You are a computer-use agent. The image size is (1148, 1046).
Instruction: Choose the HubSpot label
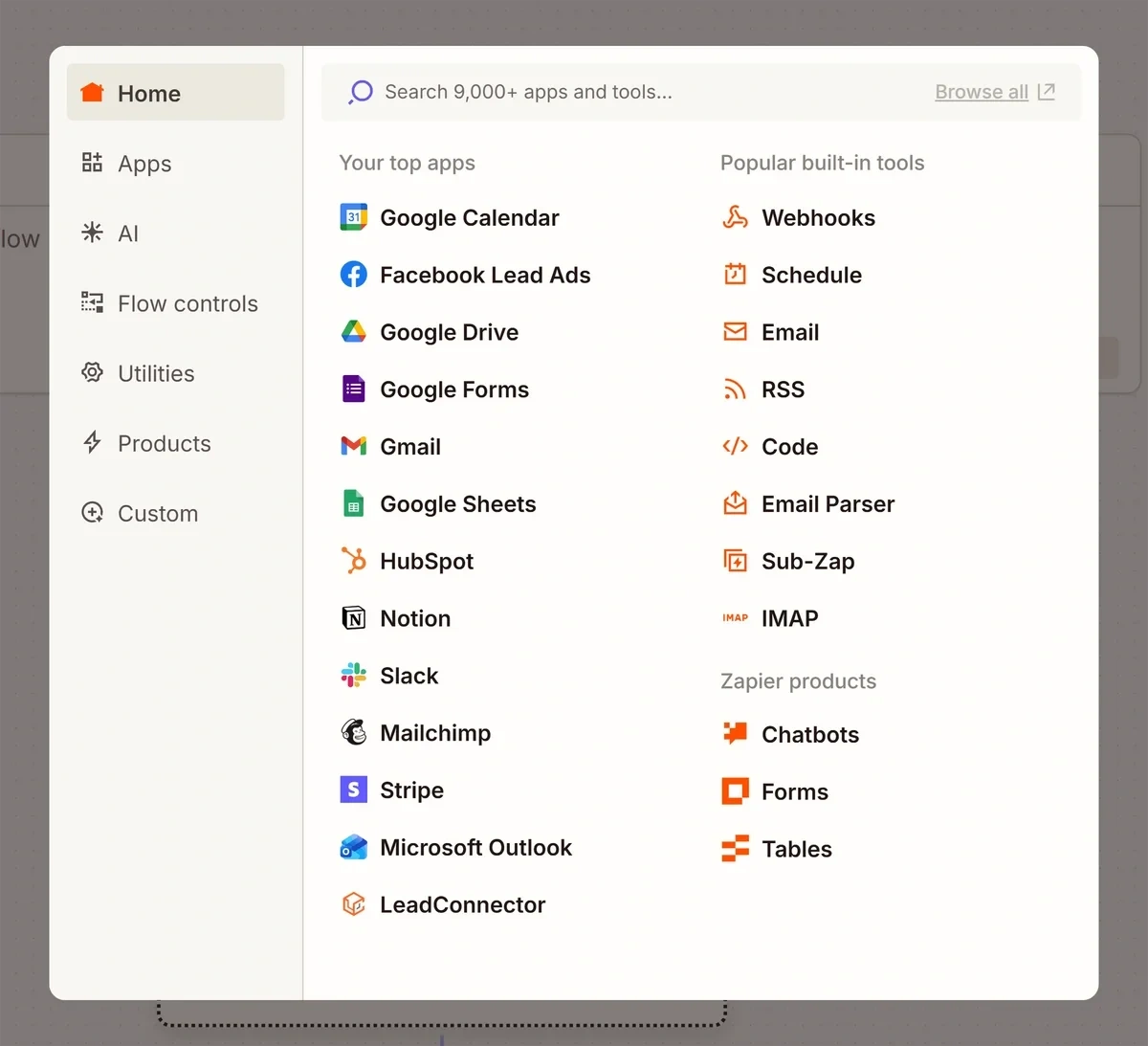[427, 561]
